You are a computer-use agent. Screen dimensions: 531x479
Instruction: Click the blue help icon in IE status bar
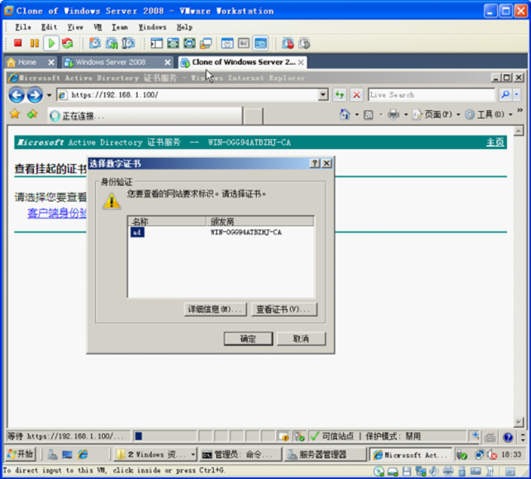tap(508, 437)
